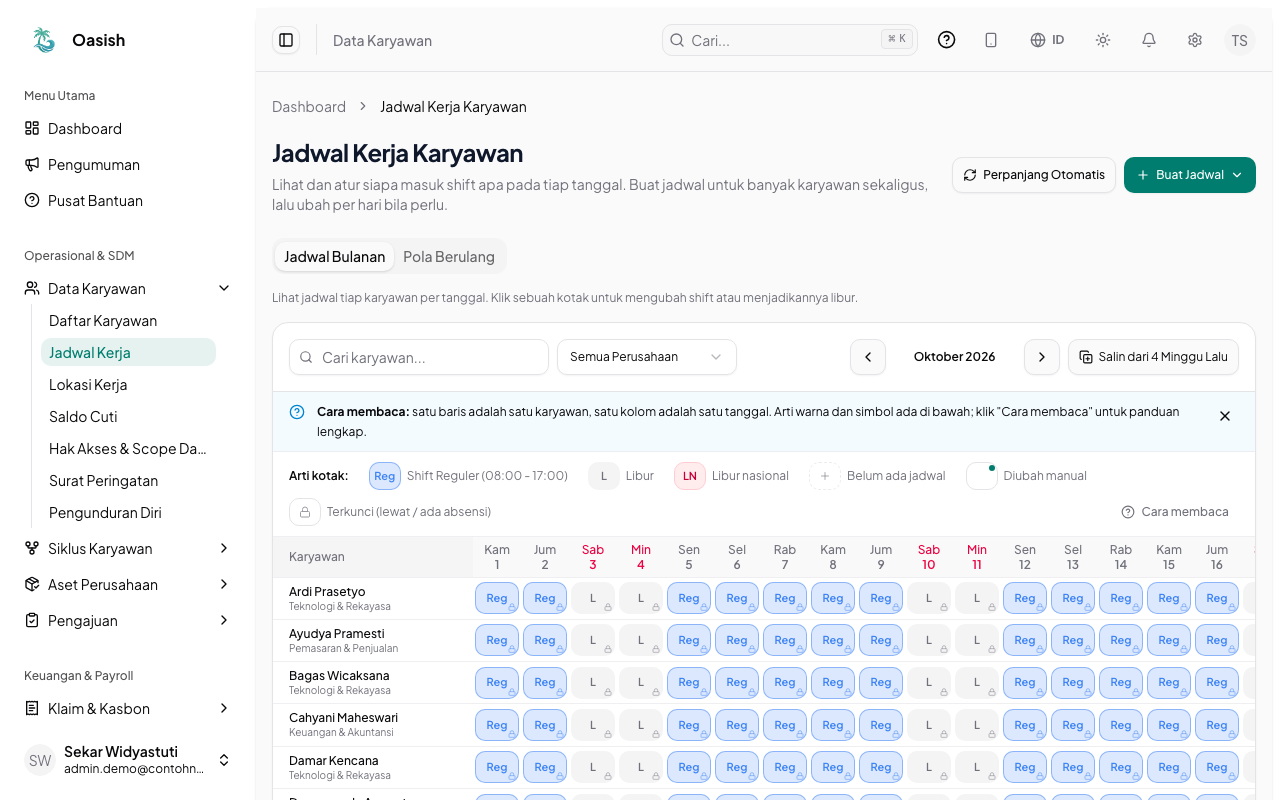Click Damar Kencana's Reg cell for Jum 16
The image size is (1280, 800).
click(1217, 767)
